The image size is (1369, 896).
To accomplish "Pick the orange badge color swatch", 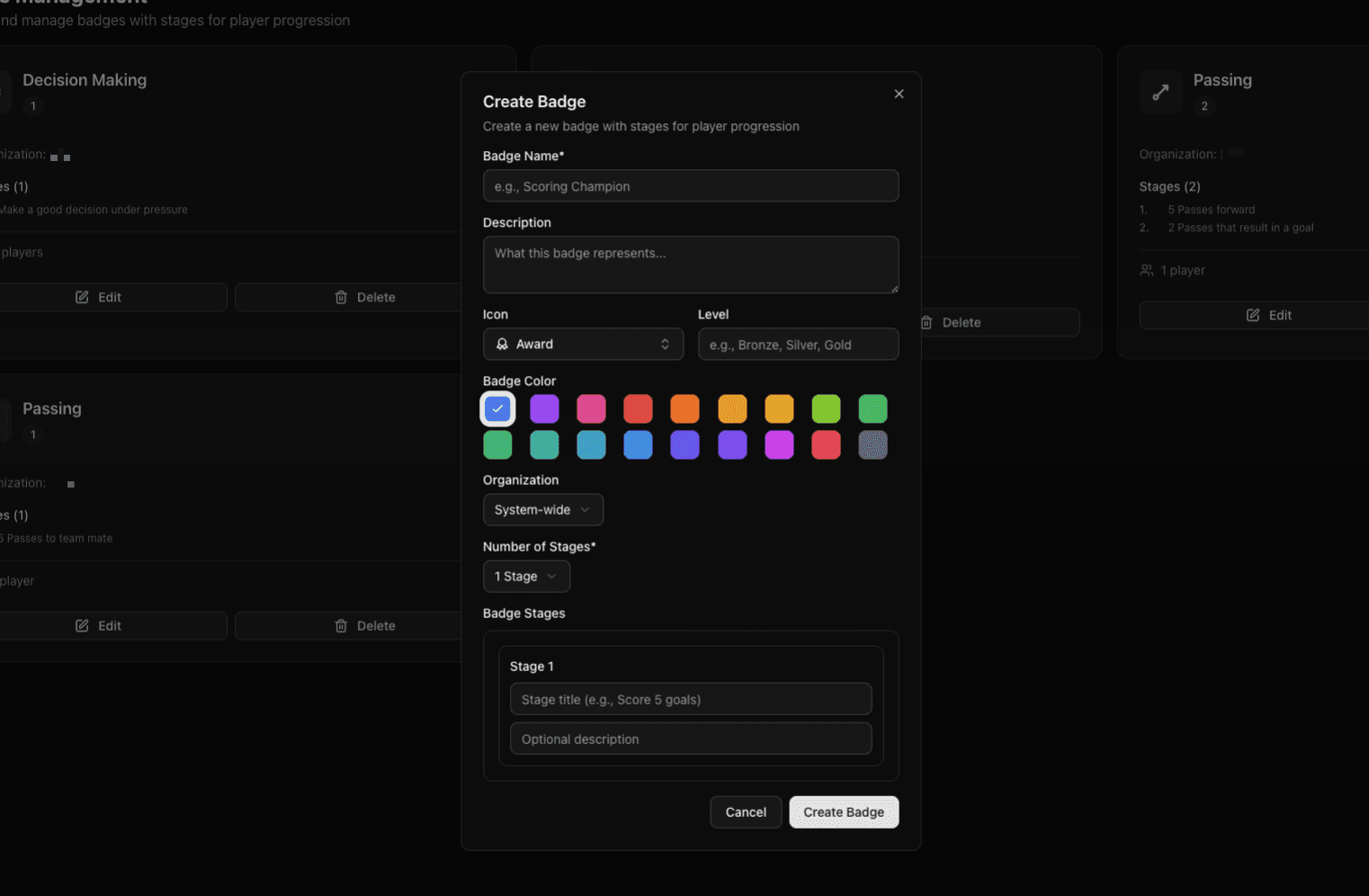I will coord(684,409).
